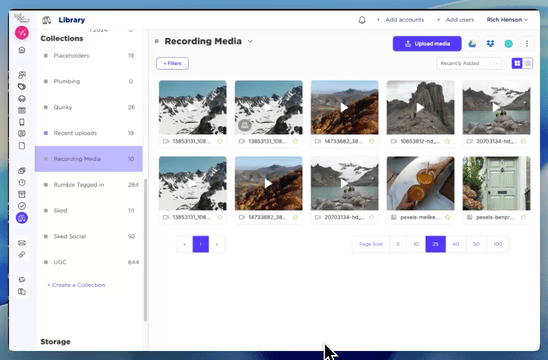Open the + Filters button
The width and height of the screenshot is (548, 360).
coord(172,63)
